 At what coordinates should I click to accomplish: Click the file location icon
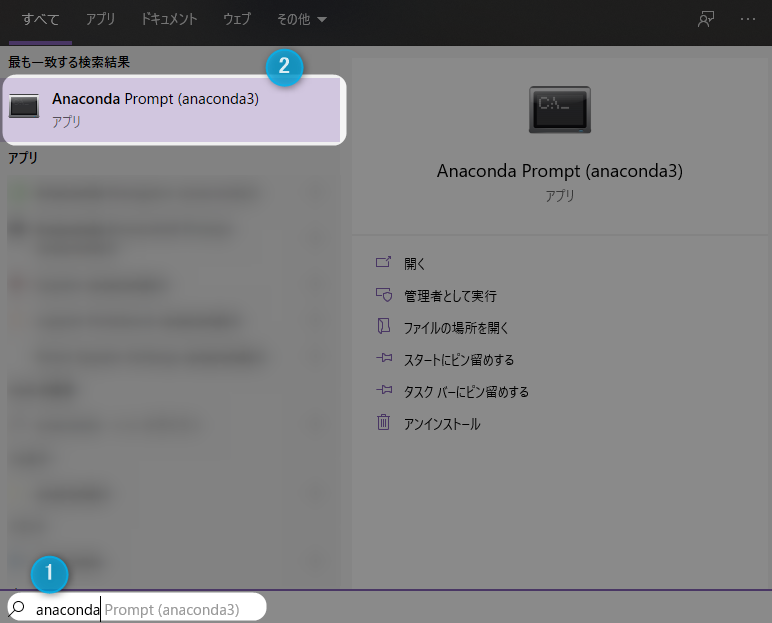point(384,326)
